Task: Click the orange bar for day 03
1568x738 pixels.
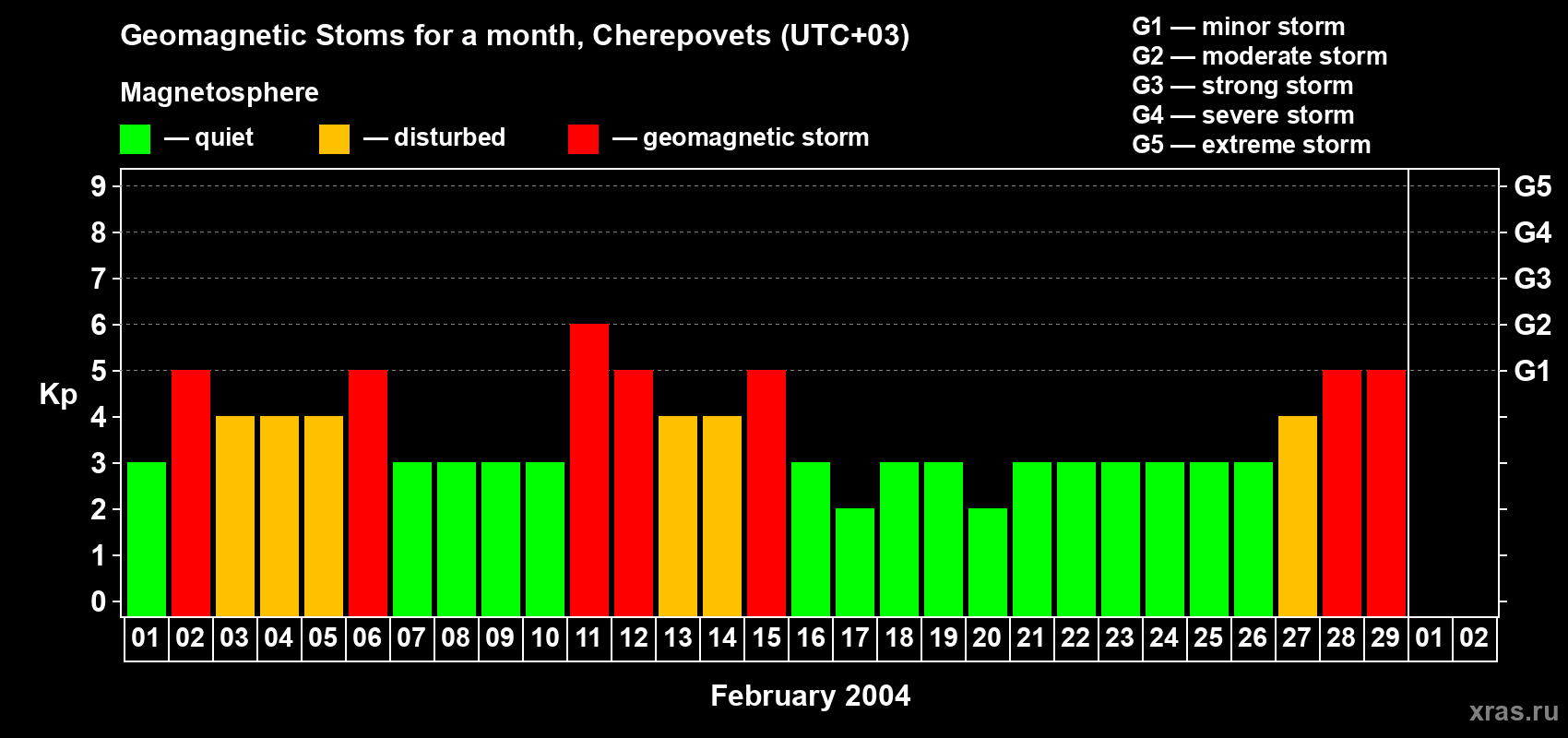Action: (235, 516)
